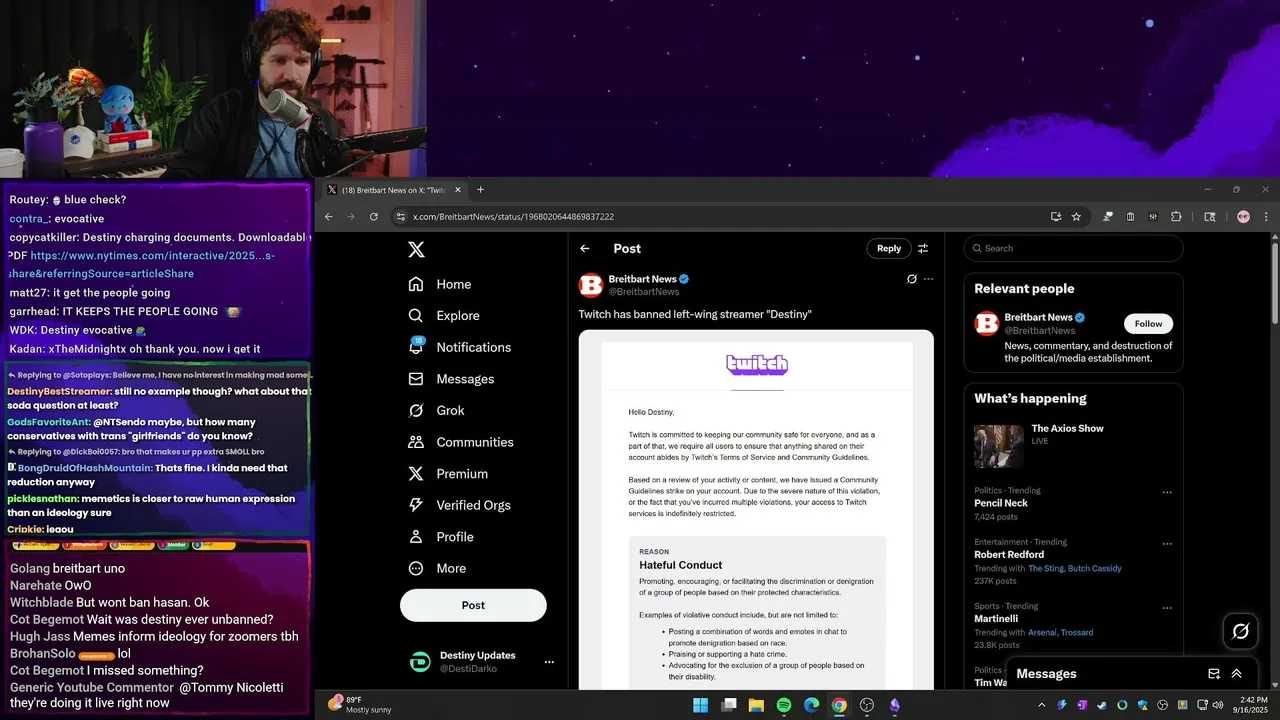The image size is (1280, 720).
Task: Click the floating Grok button
Action: [1241, 631]
